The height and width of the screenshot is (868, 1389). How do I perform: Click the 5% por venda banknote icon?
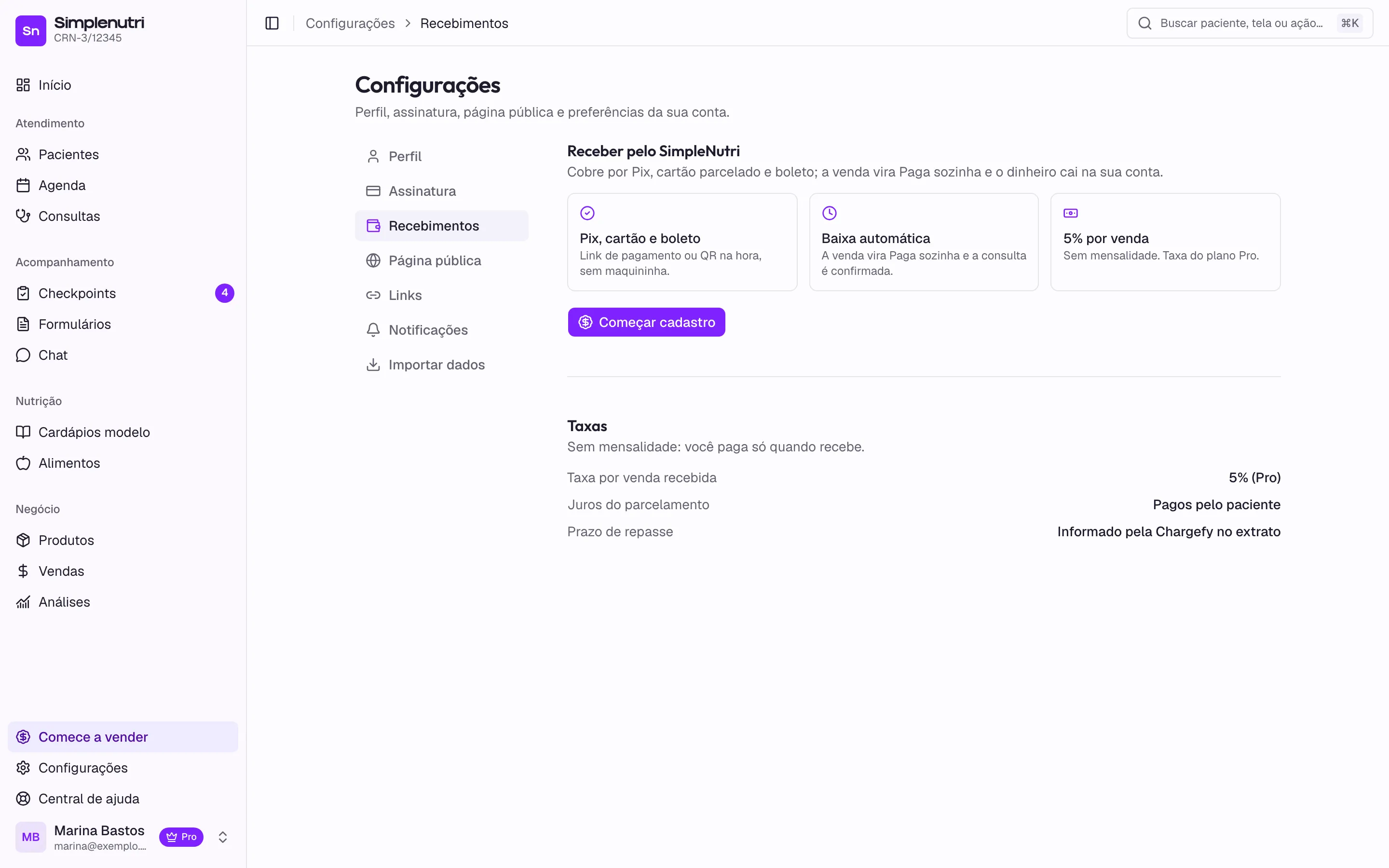1071,213
